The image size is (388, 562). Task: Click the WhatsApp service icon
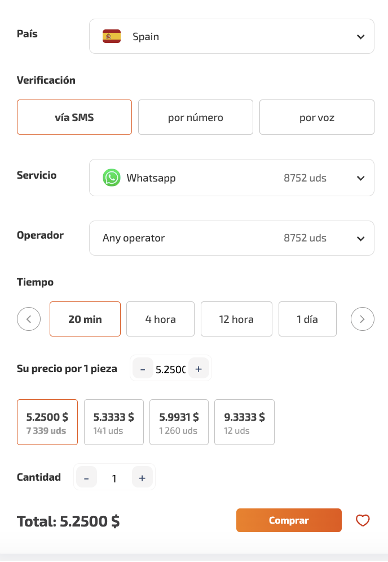click(x=111, y=178)
